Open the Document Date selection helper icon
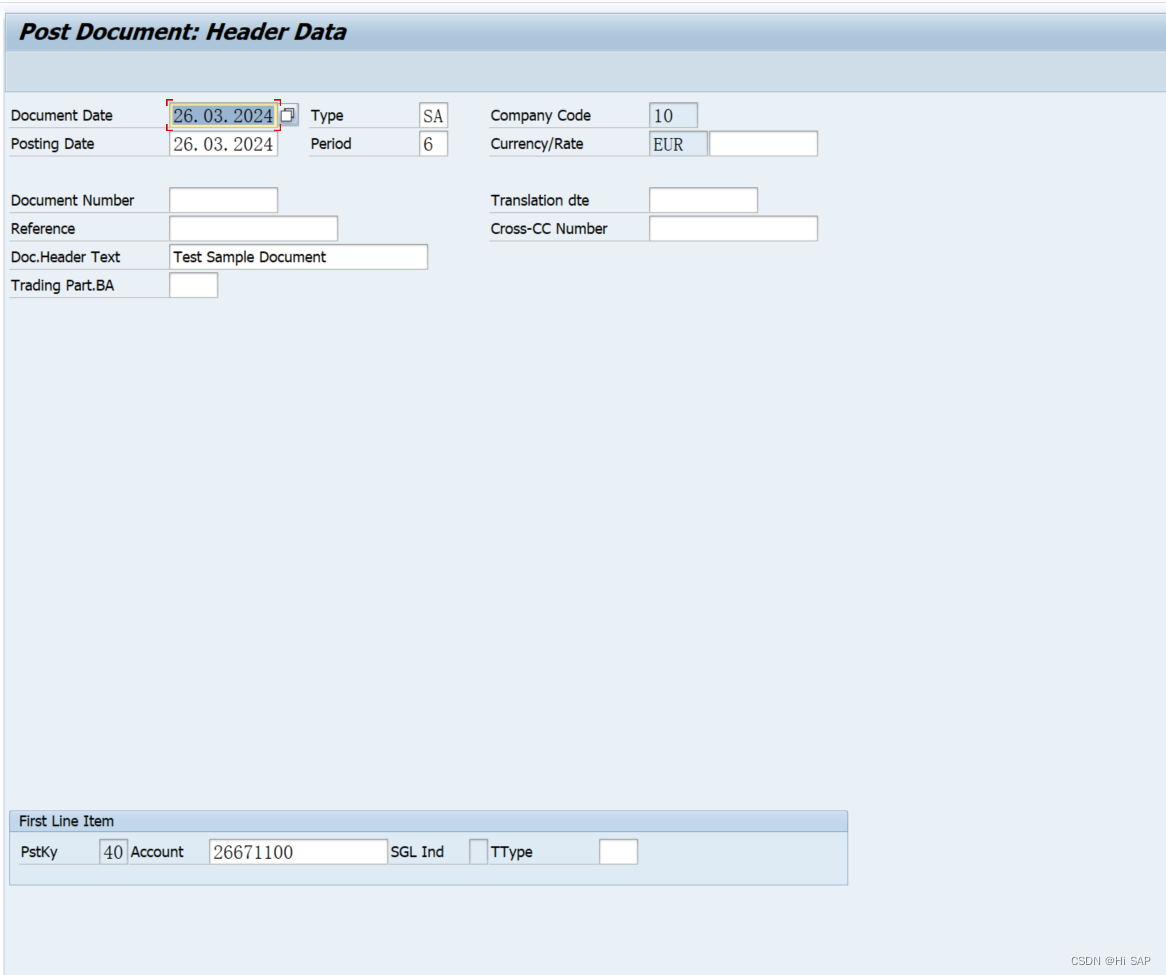 290,115
